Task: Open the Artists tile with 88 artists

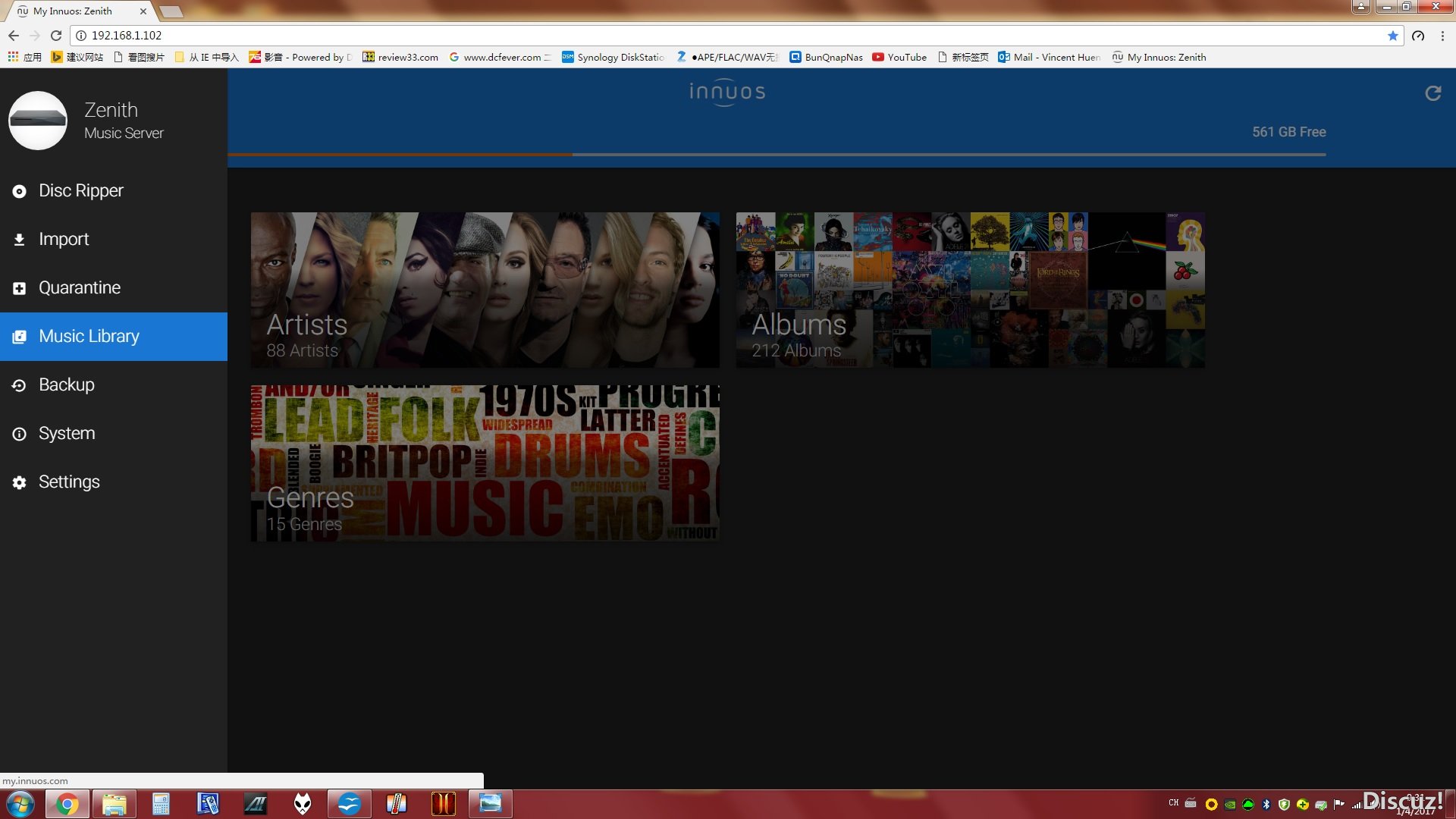Action: coord(485,290)
